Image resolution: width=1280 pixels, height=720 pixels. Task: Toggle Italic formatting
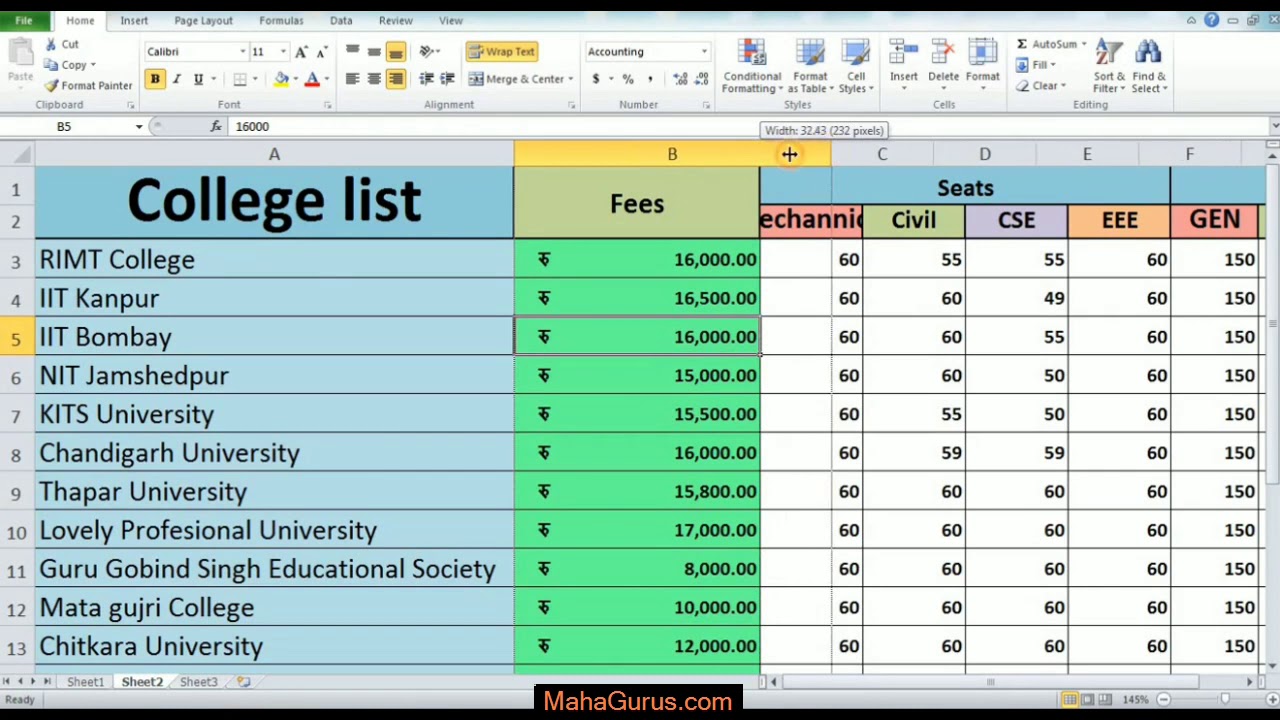pos(177,79)
